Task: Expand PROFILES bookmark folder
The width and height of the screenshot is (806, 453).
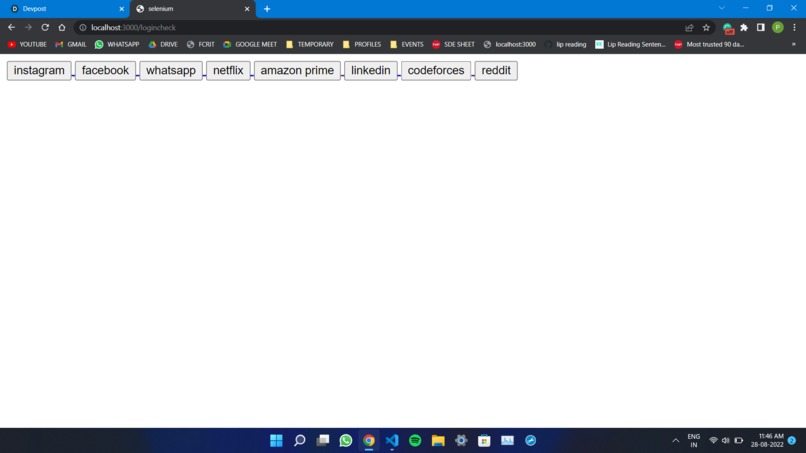Action: [362, 44]
